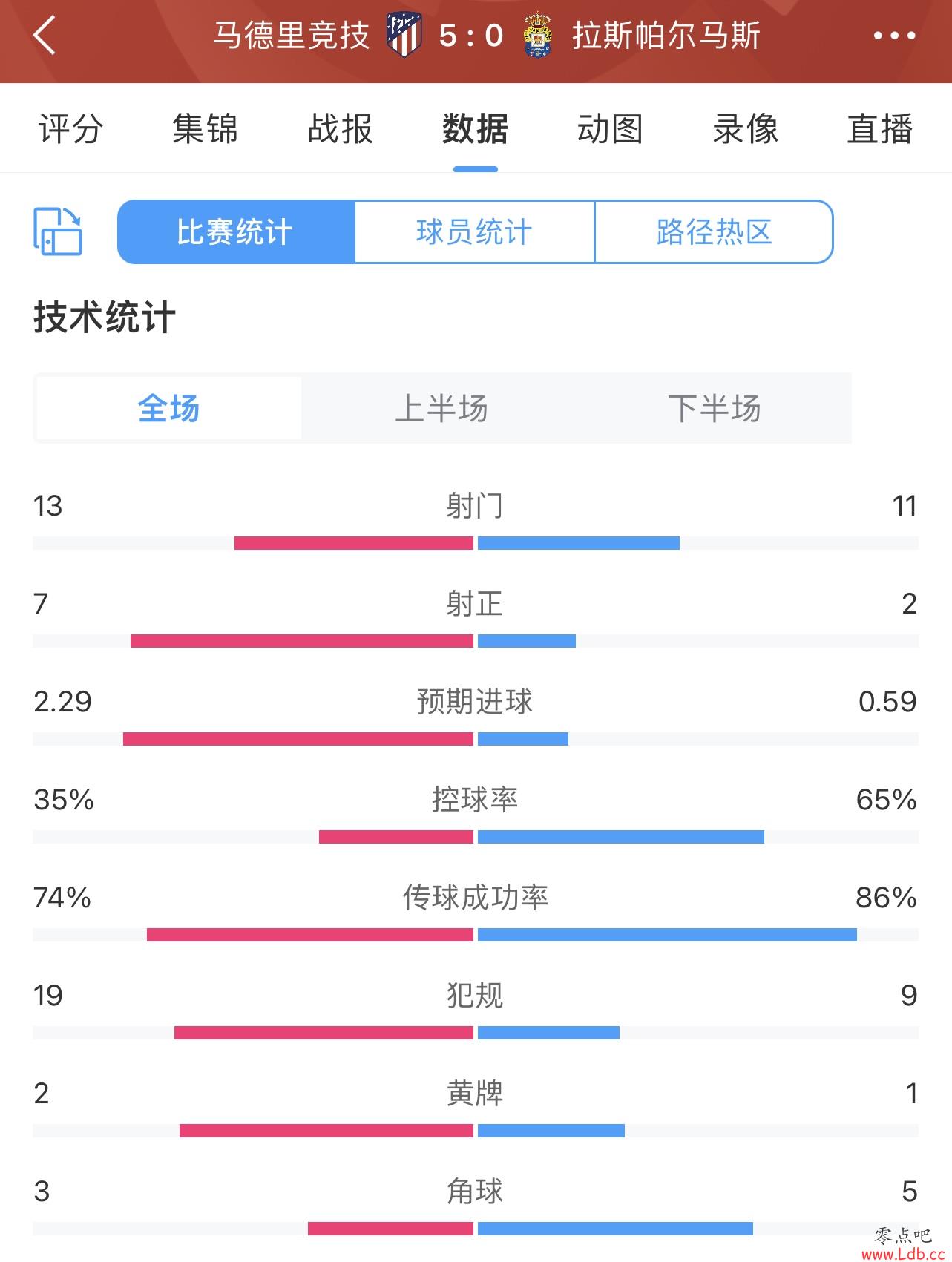Select the 比赛统计 segment
The width and height of the screenshot is (952, 1262).
click(x=236, y=231)
